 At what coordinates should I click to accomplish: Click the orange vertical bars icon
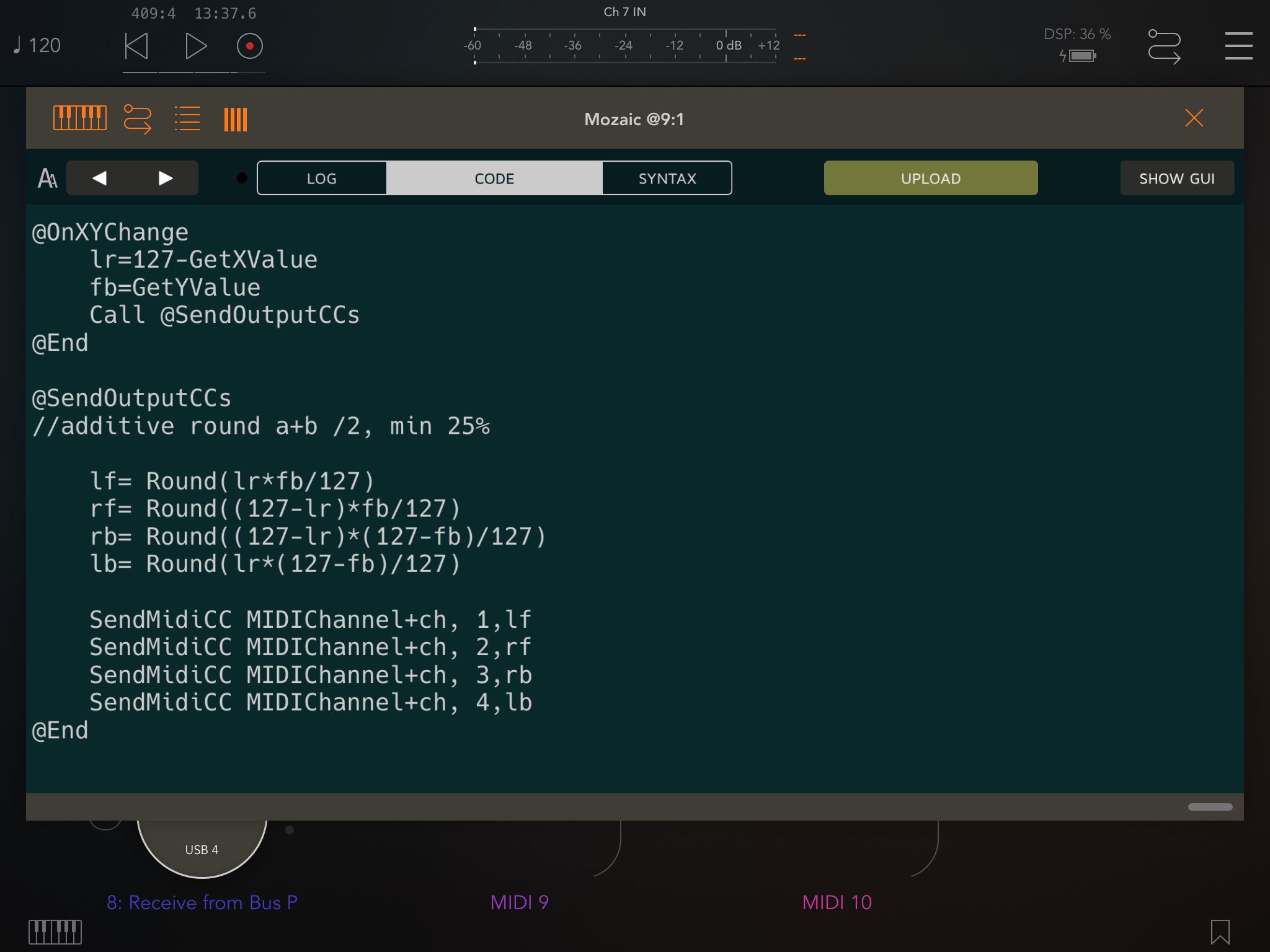[x=235, y=119]
